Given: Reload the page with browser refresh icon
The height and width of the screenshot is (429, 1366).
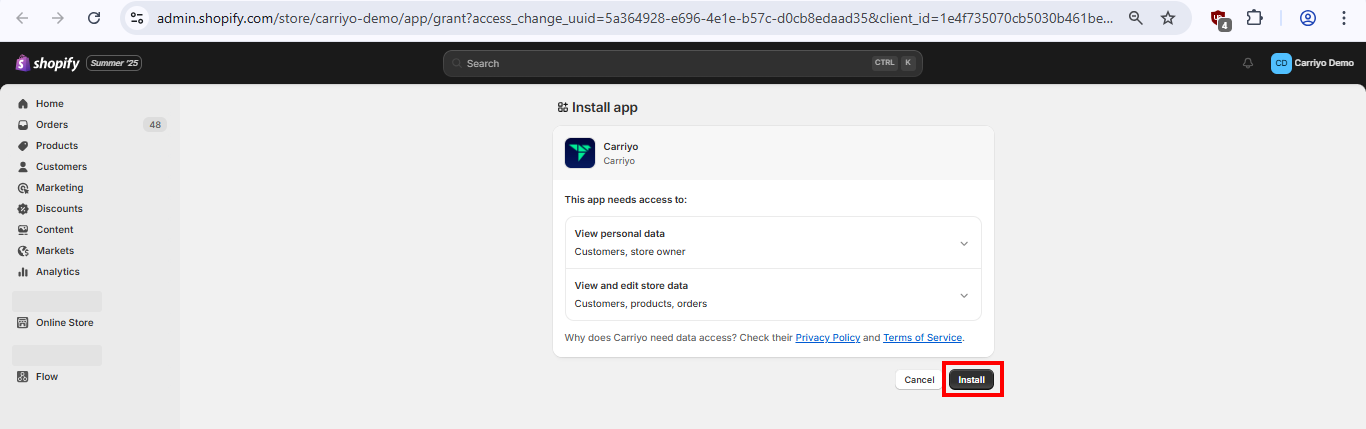Looking at the screenshot, I should point(94,18).
